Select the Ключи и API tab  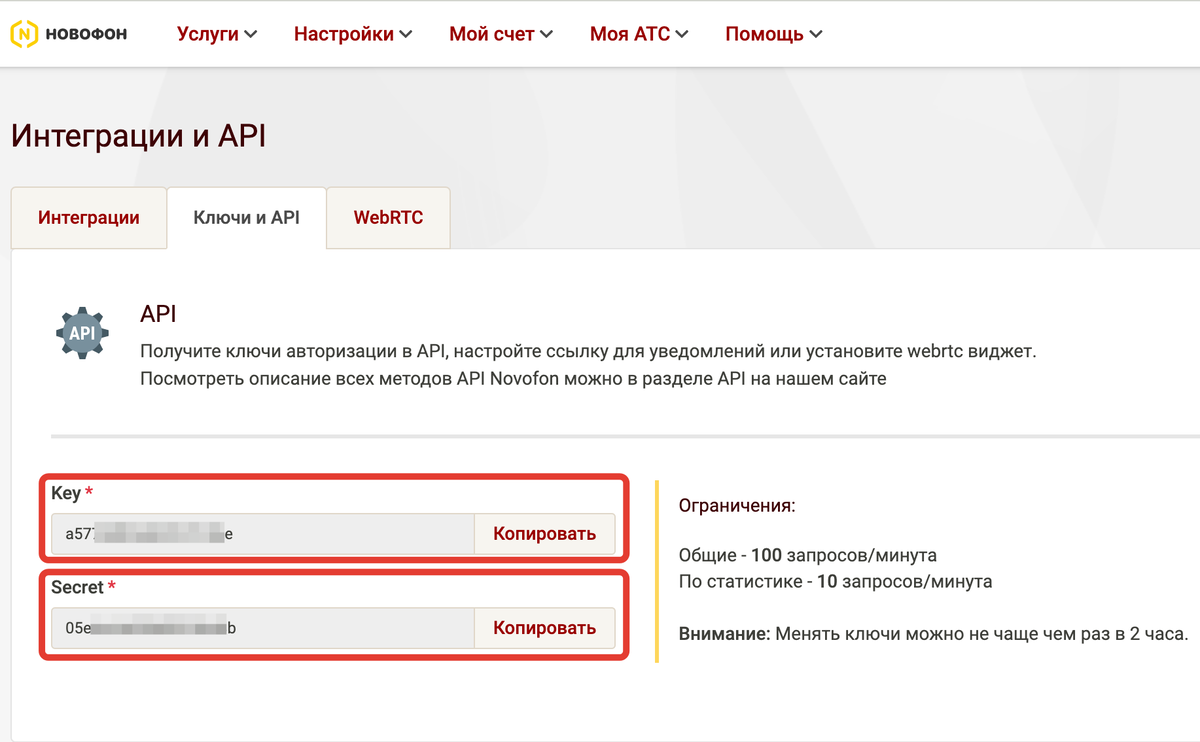247,218
